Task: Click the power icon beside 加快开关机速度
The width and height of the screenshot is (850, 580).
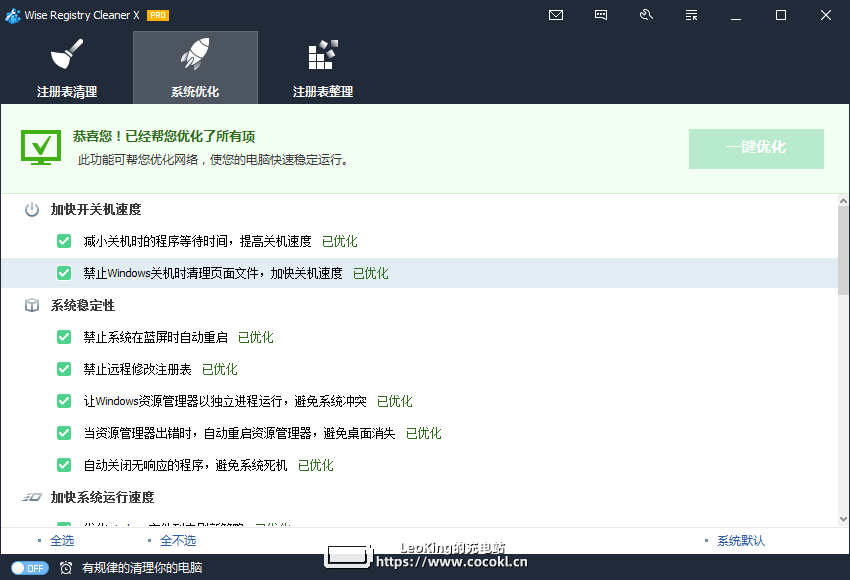Action: click(32, 209)
